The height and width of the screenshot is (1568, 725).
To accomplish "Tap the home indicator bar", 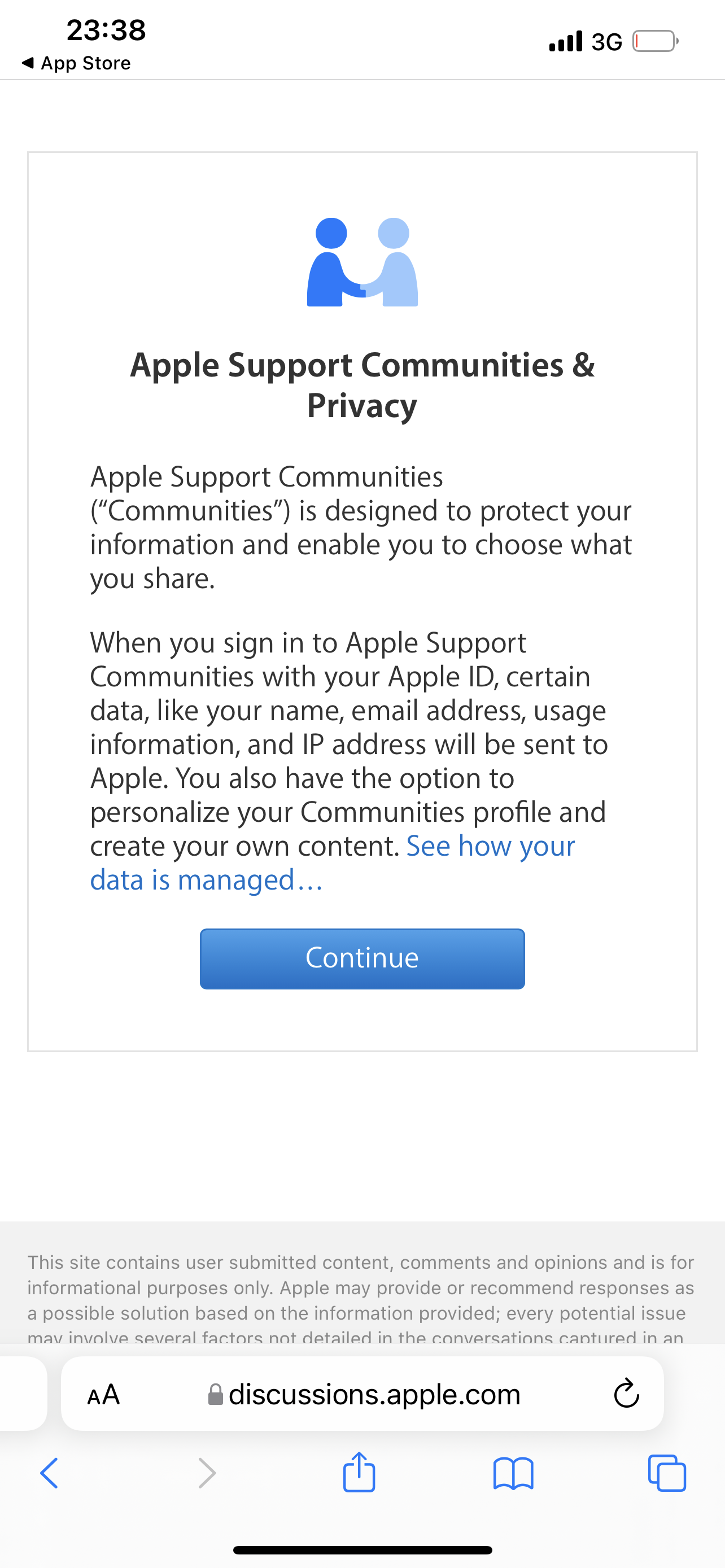I will tap(362, 1550).
